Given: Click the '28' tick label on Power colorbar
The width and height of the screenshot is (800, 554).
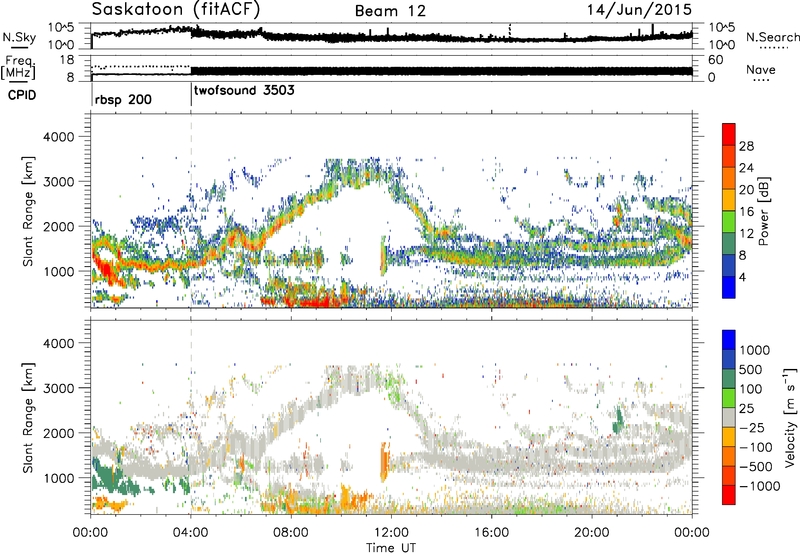Looking at the screenshot, I should 746,146.
